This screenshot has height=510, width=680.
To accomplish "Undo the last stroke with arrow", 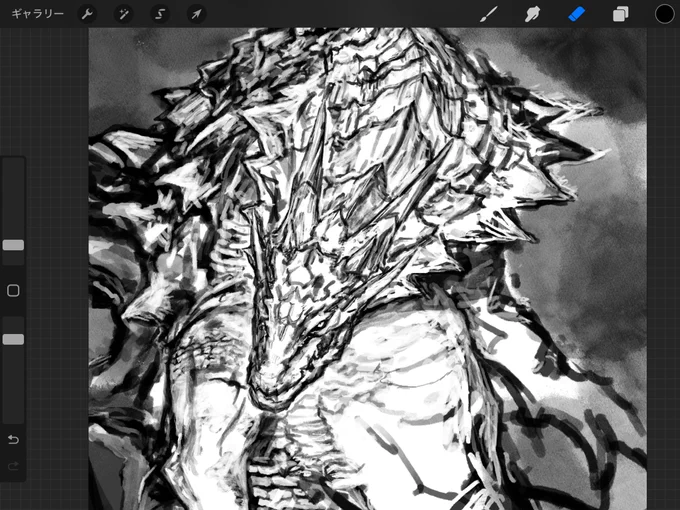I will pos(13,440).
